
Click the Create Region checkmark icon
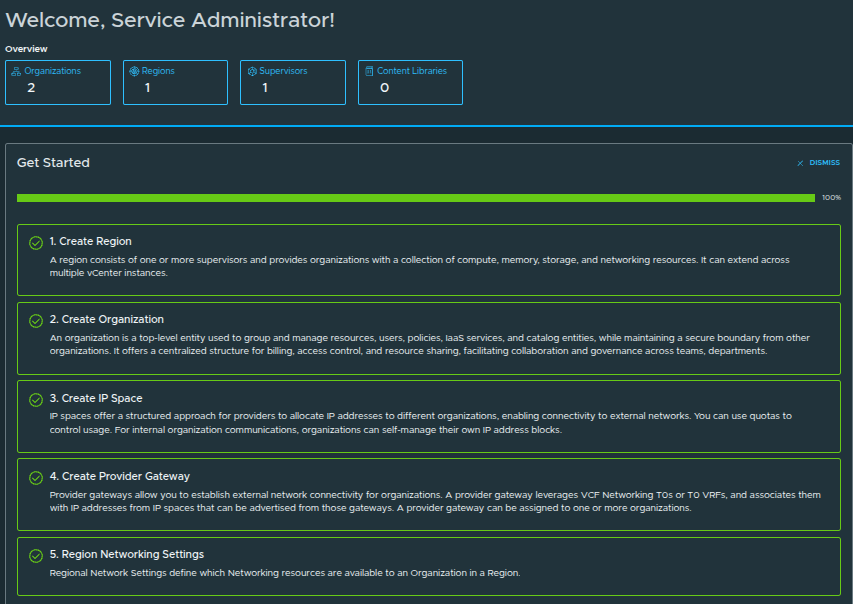[36, 242]
